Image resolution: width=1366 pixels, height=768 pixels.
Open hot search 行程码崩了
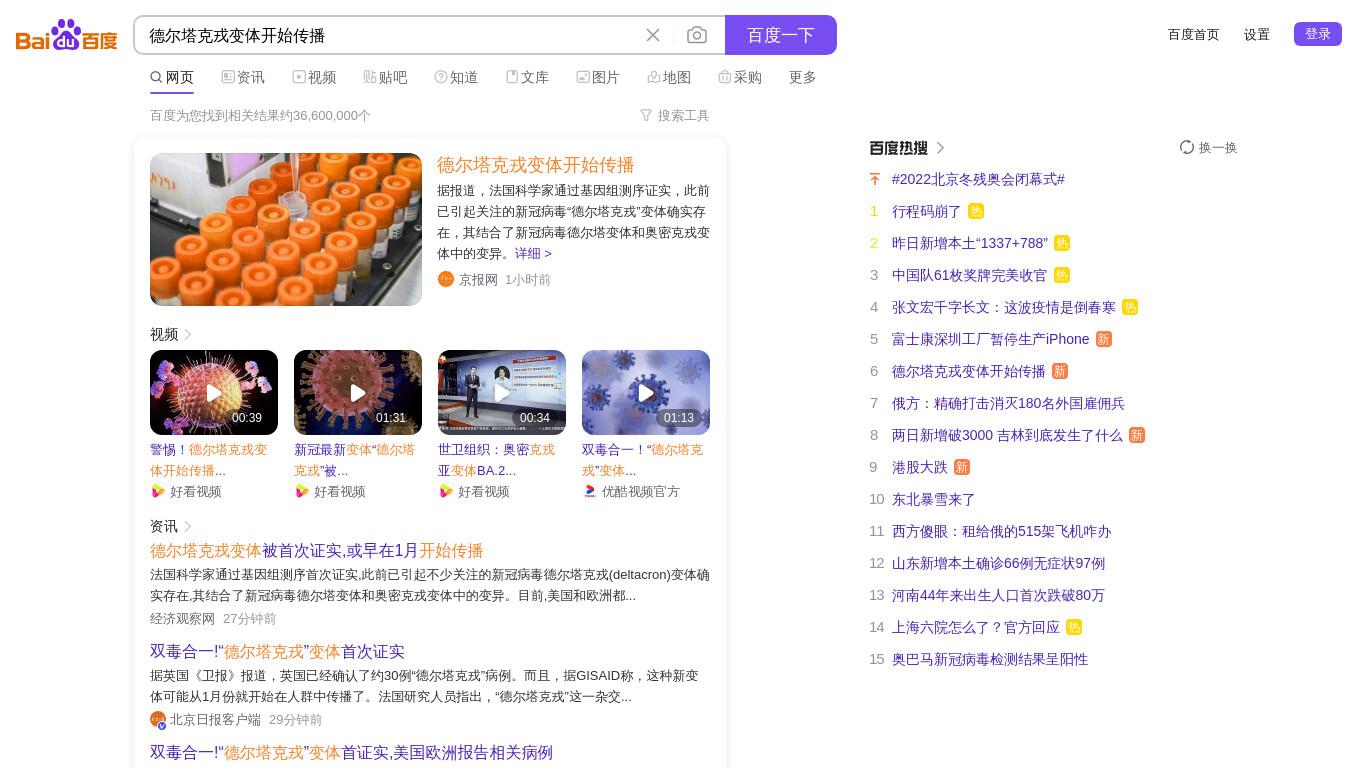pos(927,211)
